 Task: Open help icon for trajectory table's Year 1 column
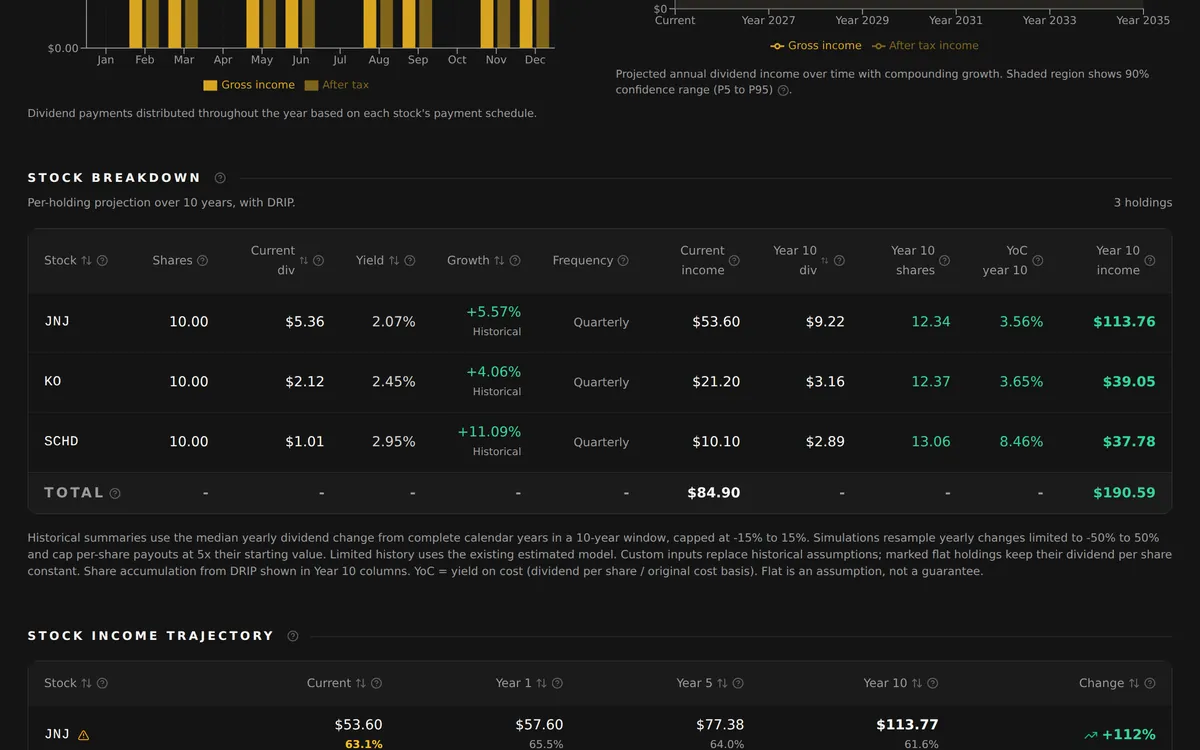pyautogui.click(x=557, y=684)
